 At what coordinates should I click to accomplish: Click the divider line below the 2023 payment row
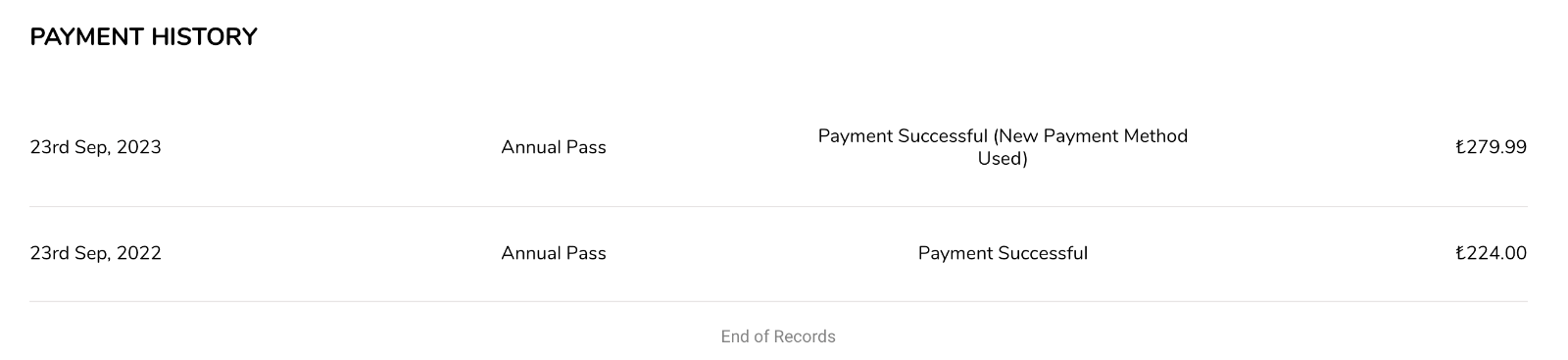(778, 206)
